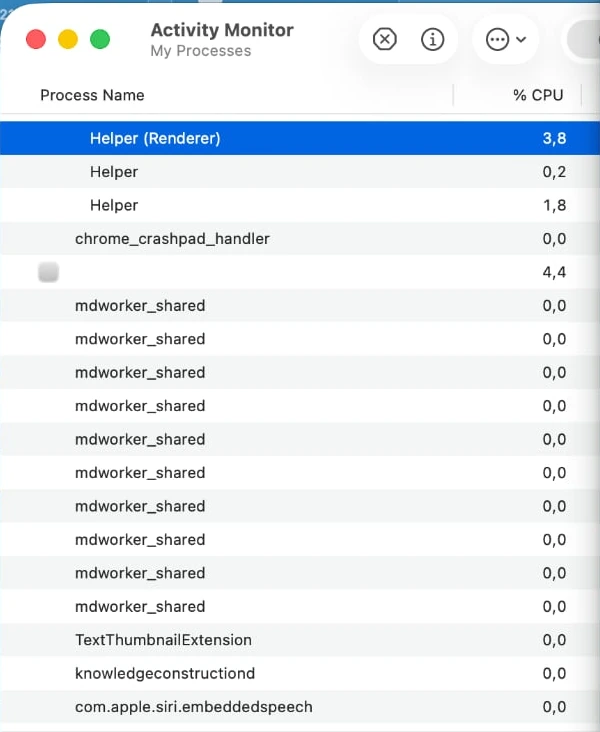Screen dimensions: 600x732
Task: Open the ellipsis more-options dropdown
Action: click(506, 39)
